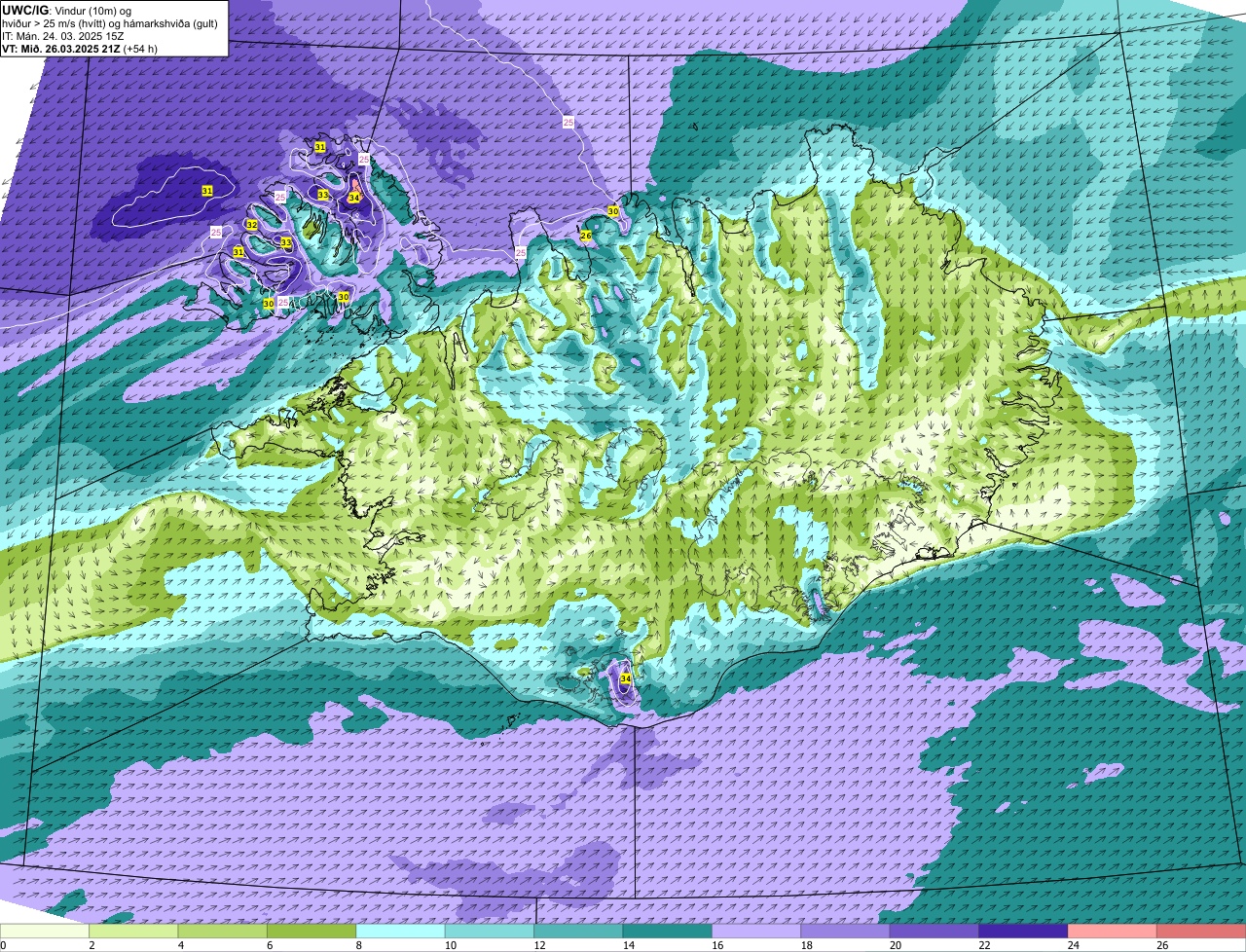Click the 2–4 m/s light green swatch
Screen dimensions: 1246x952
click(x=133, y=931)
